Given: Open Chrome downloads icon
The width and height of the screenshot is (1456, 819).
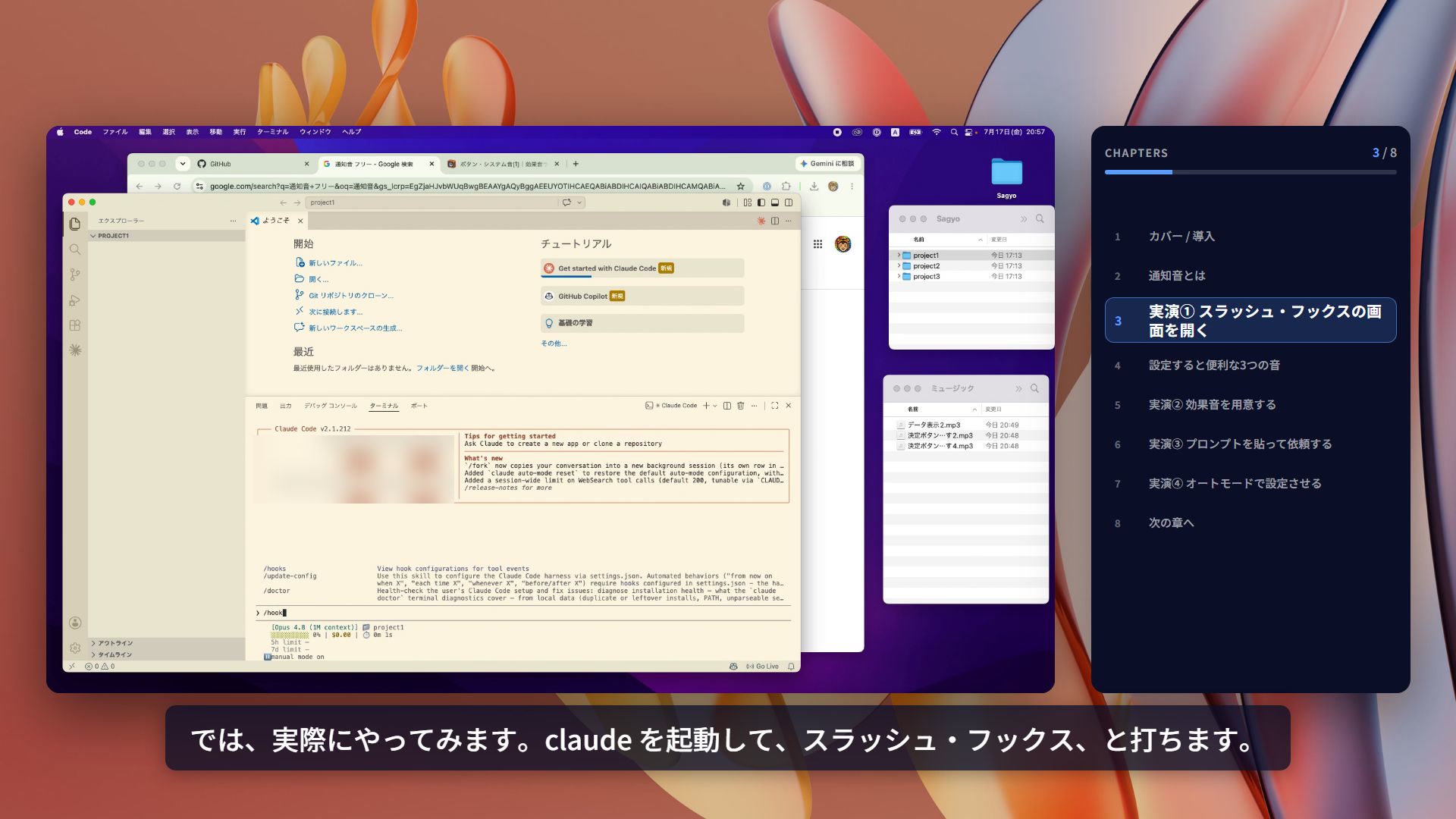Looking at the screenshot, I should pos(814,186).
